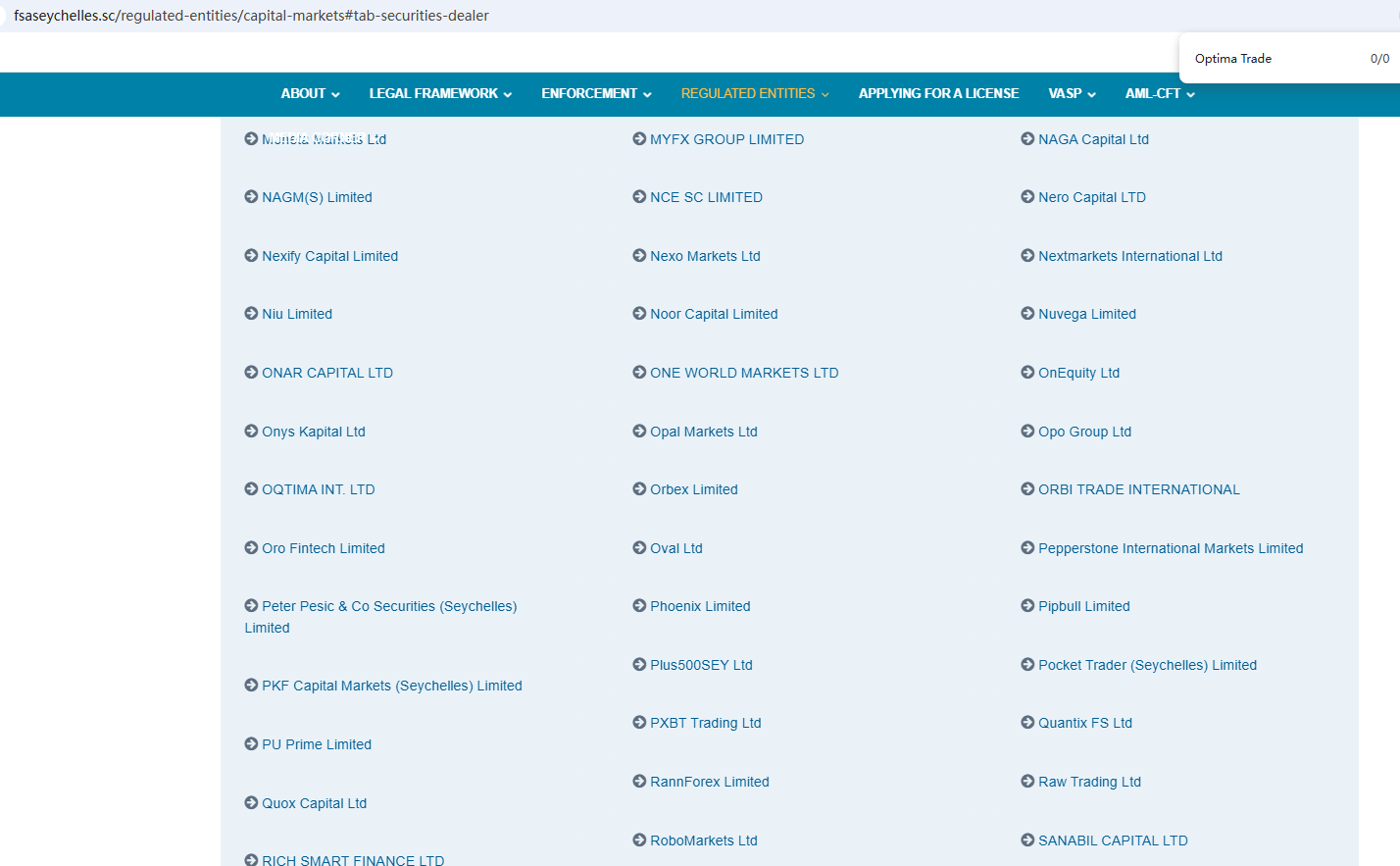Expand the ENFORCEMENT menu chevron
The height and width of the screenshot is (866, 1400).
point(647,95)
